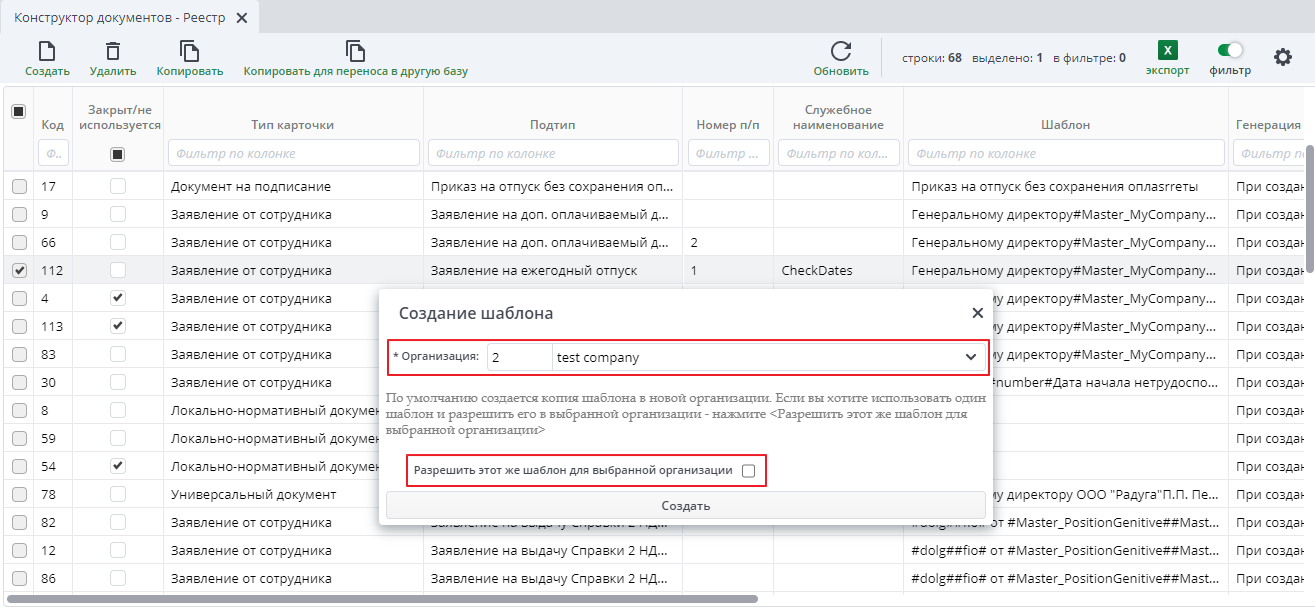Image resolution: width=1315 pixels, height=609 pixels.
Task: Toggle the select-all checkbox in header
Action: click(18, 112)
